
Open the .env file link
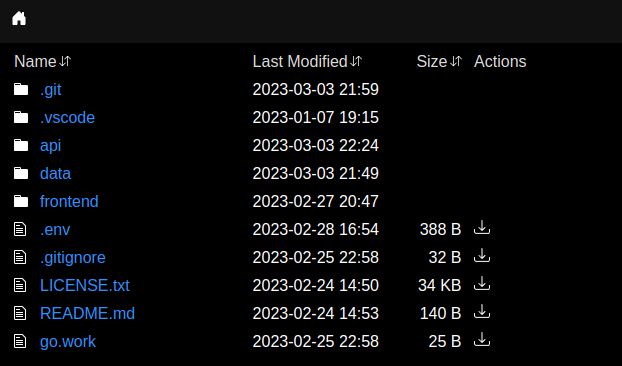point(55,230)
